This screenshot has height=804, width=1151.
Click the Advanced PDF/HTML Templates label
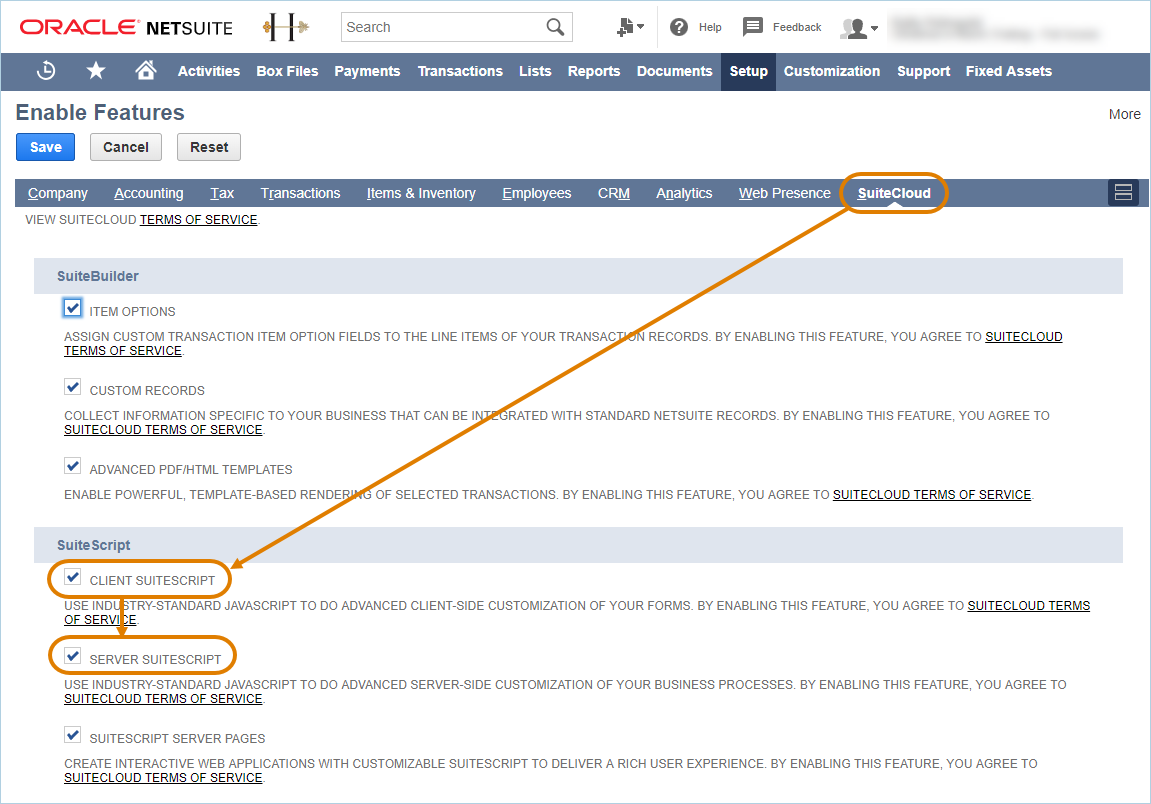[x=191, y=469]
